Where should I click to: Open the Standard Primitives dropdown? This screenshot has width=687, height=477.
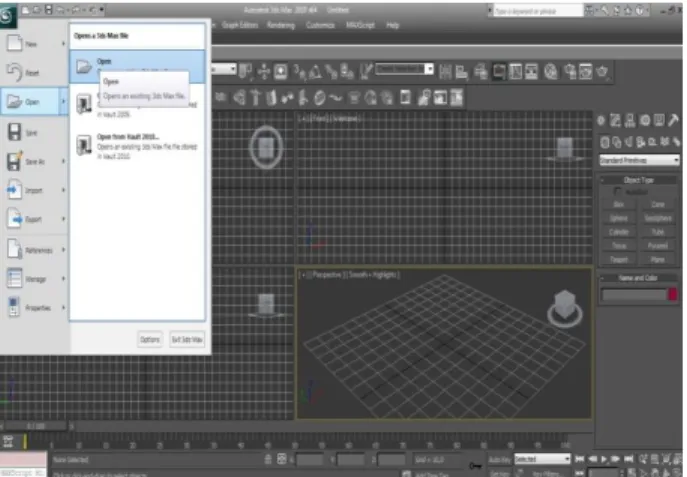pos(639,160)
